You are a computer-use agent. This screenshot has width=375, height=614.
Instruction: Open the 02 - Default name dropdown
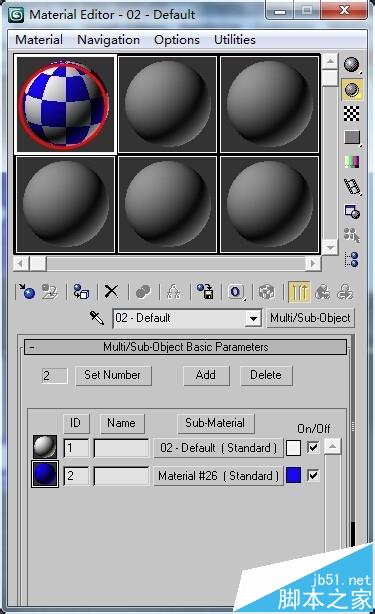tap(253, 318)
